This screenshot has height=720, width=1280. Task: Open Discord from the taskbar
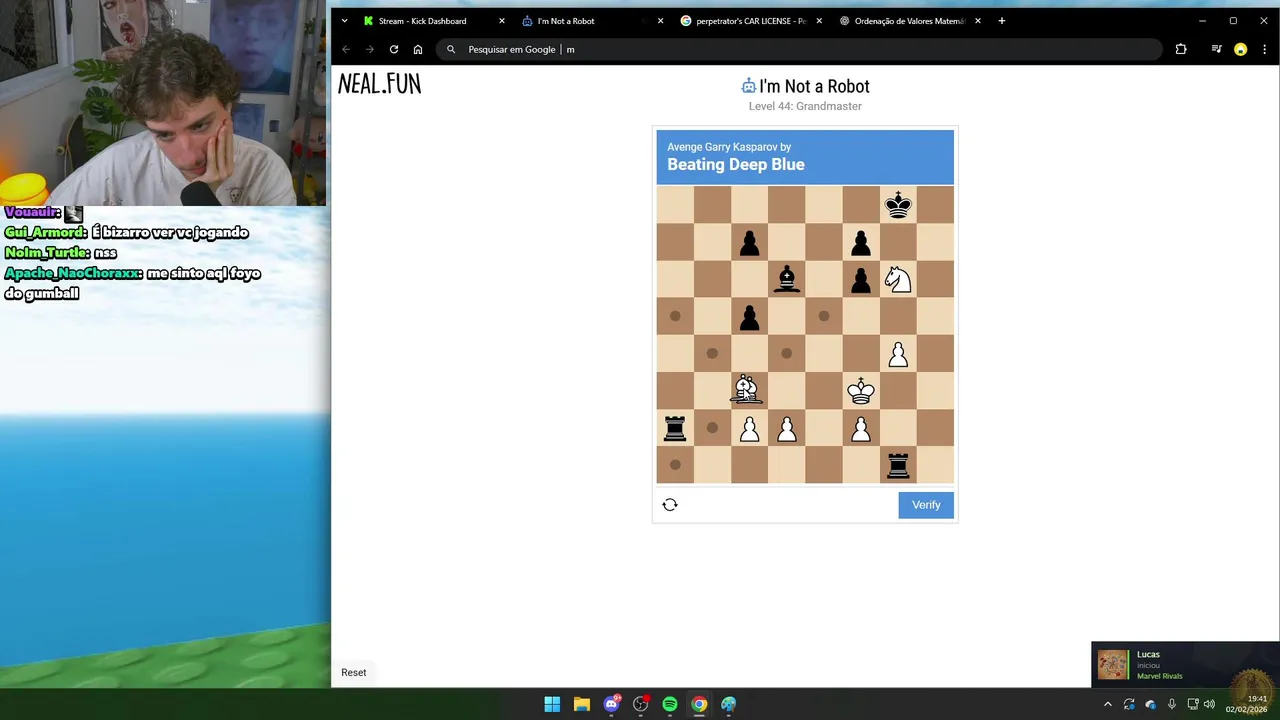(x=611, y=704)
